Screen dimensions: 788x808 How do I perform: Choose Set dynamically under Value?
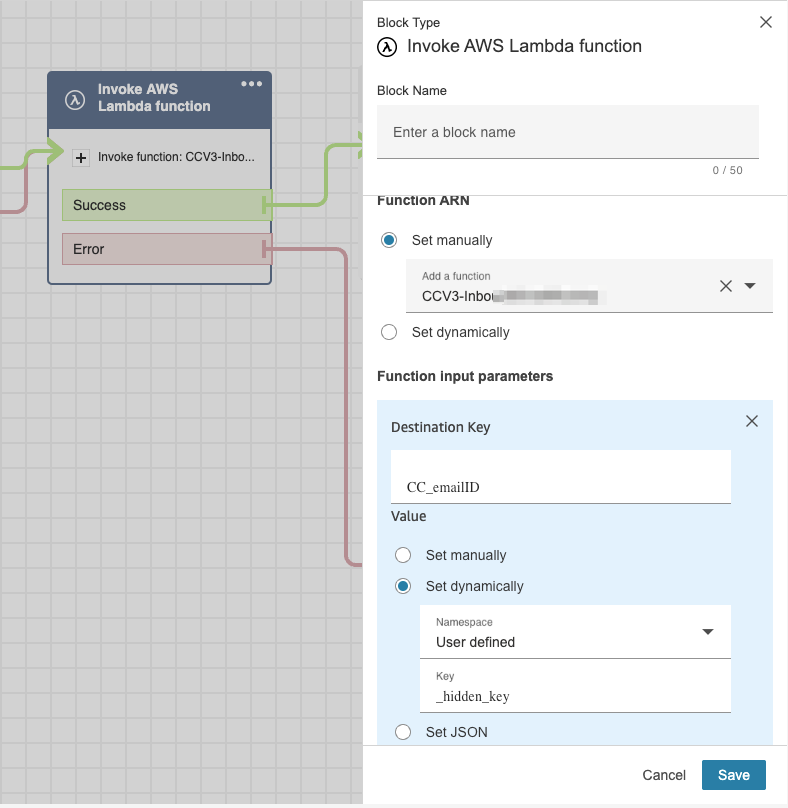(403, 586)
